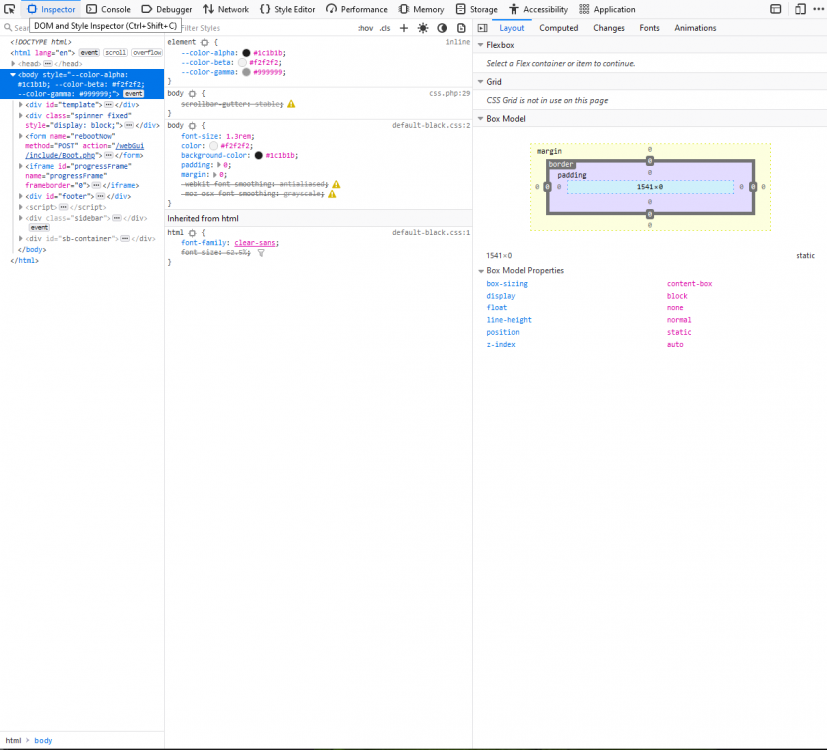Toggle print media simulation icon

pyautogui.click(x=461, y=28)
